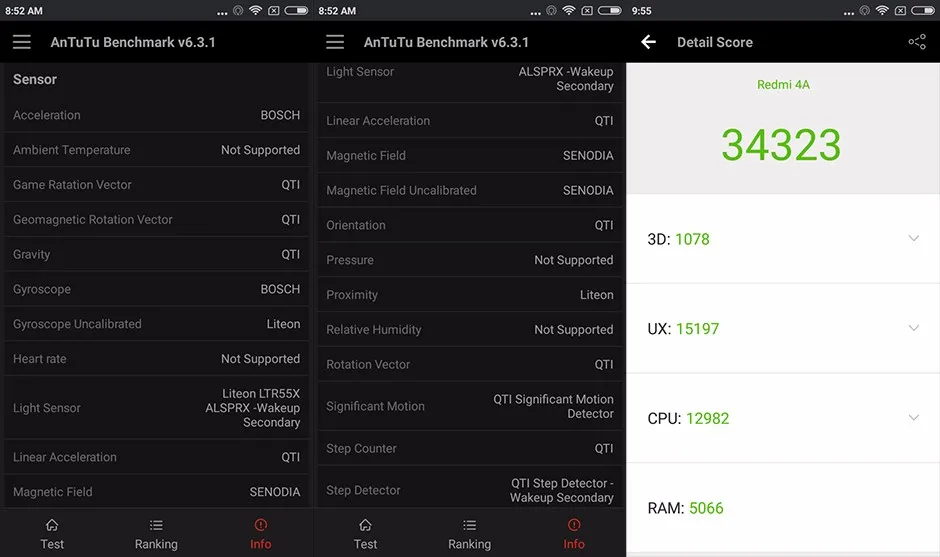
Task: Select Orientation row
Action: [x=470, y=225]
